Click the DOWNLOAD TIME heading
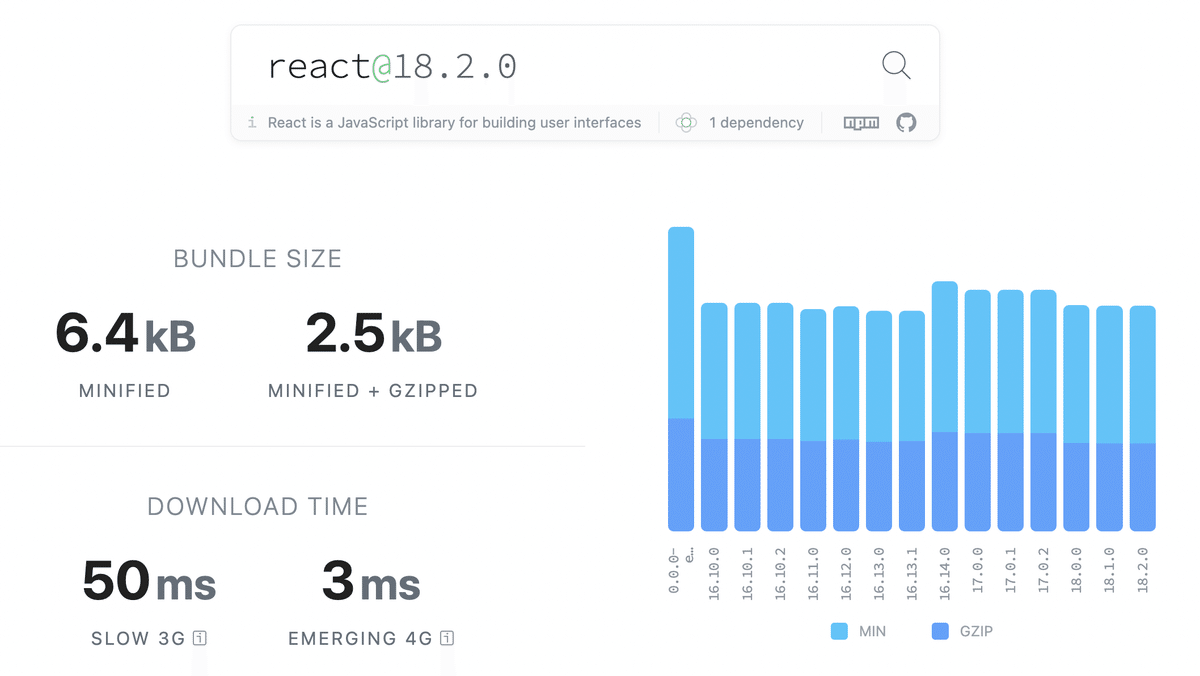This screenshot has width=1200, height=676. (258, 507)
